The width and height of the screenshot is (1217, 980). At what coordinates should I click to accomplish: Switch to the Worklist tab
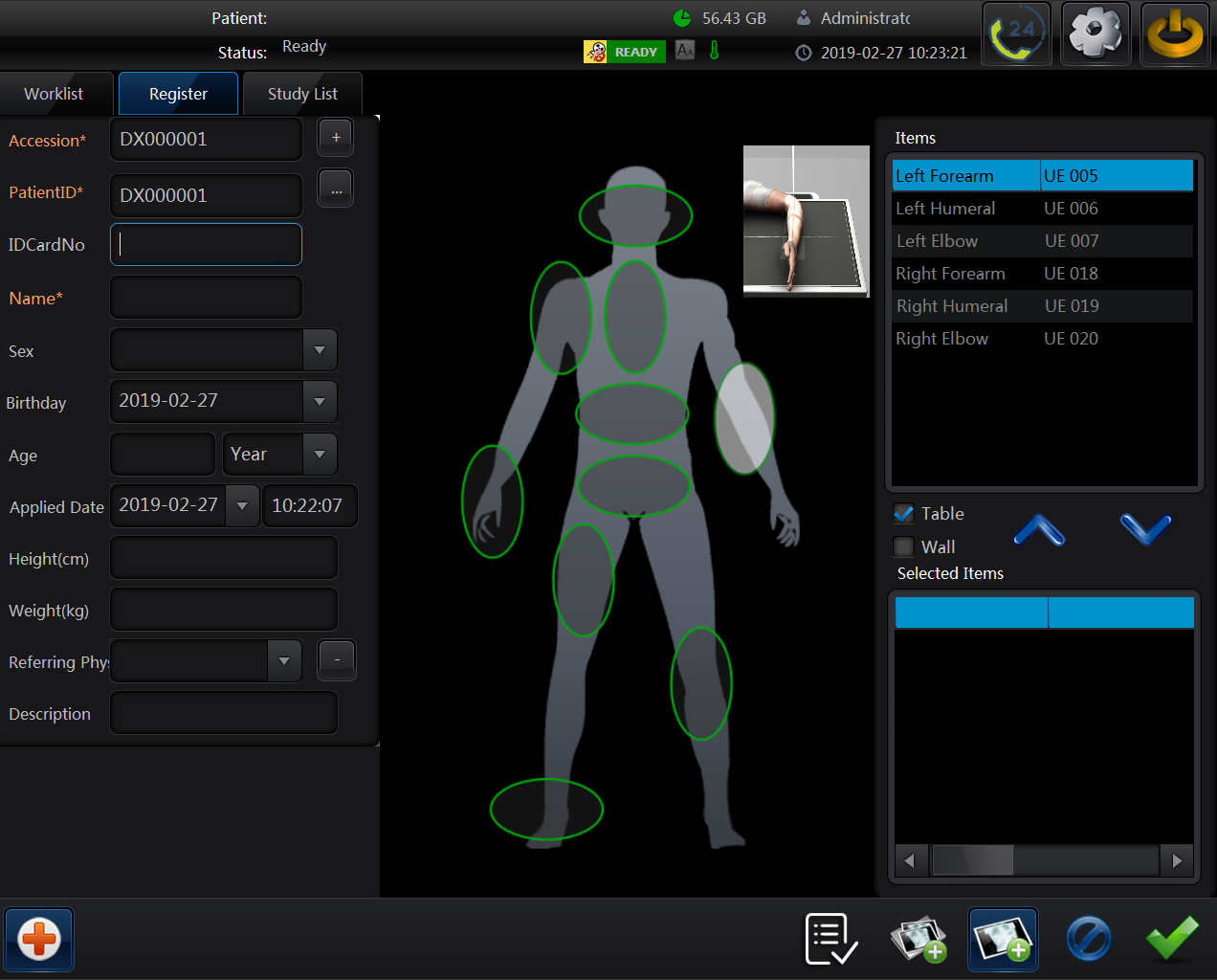point(54,94)
